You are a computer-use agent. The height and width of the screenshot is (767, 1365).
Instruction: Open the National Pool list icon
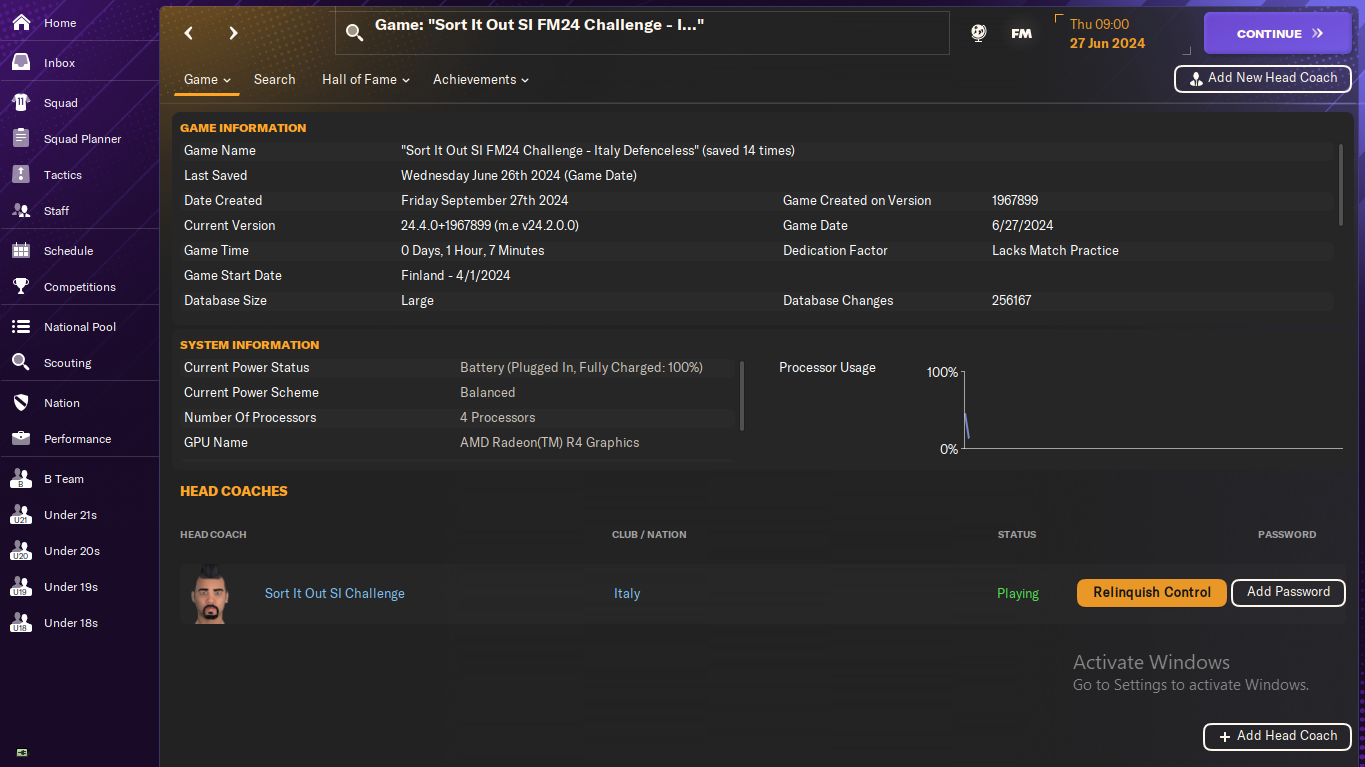(21, 327)
